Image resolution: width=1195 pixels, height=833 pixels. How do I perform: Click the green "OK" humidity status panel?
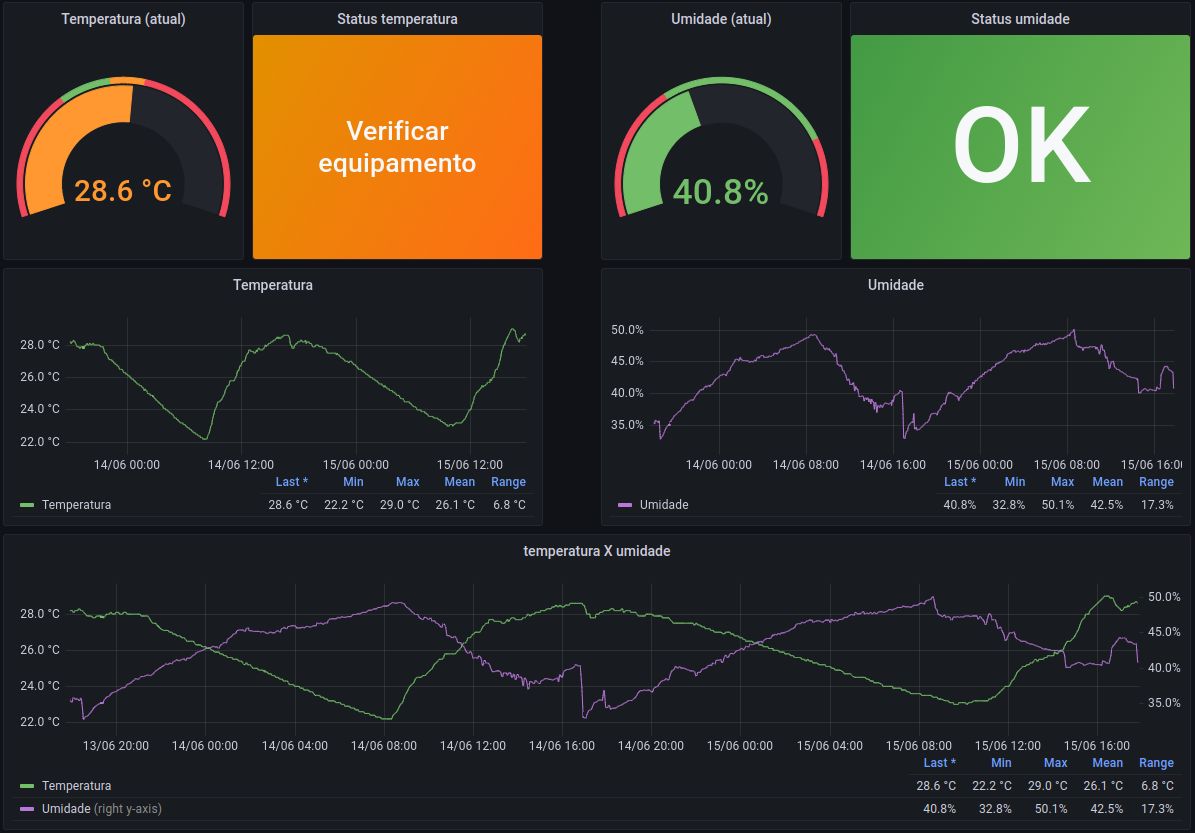tap(1020, 147)
